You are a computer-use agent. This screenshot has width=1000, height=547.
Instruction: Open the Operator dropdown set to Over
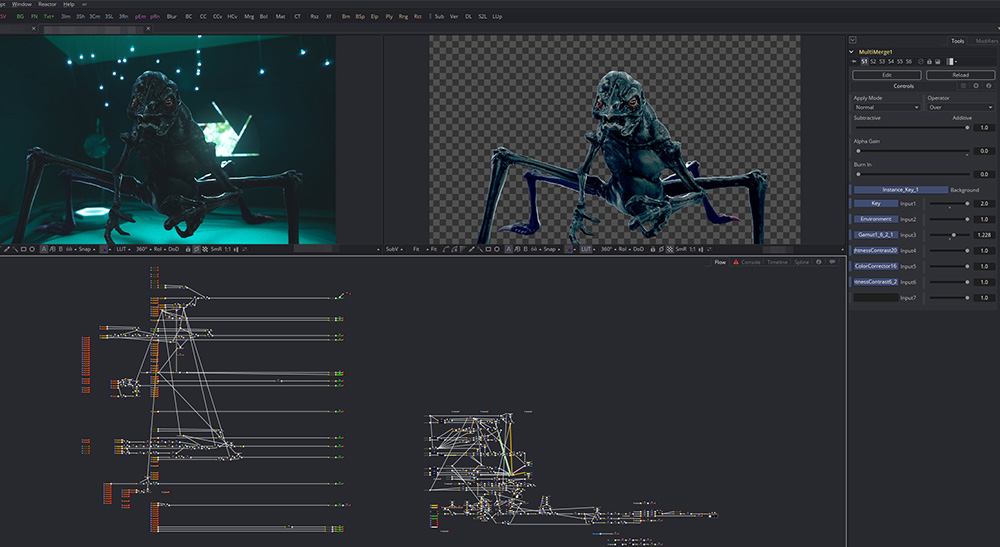pyautogui.click(x=960, y=107)
